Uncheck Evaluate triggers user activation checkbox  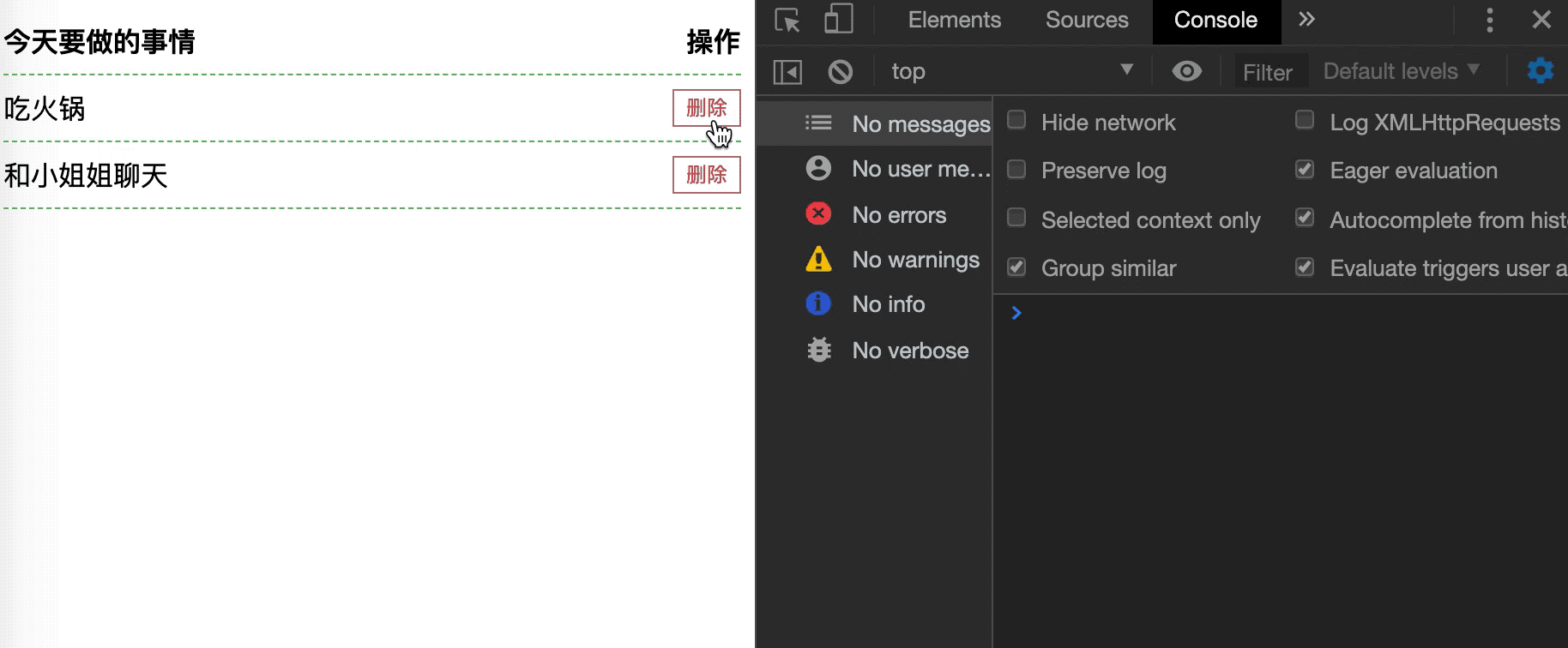[x=1305, y=267]
